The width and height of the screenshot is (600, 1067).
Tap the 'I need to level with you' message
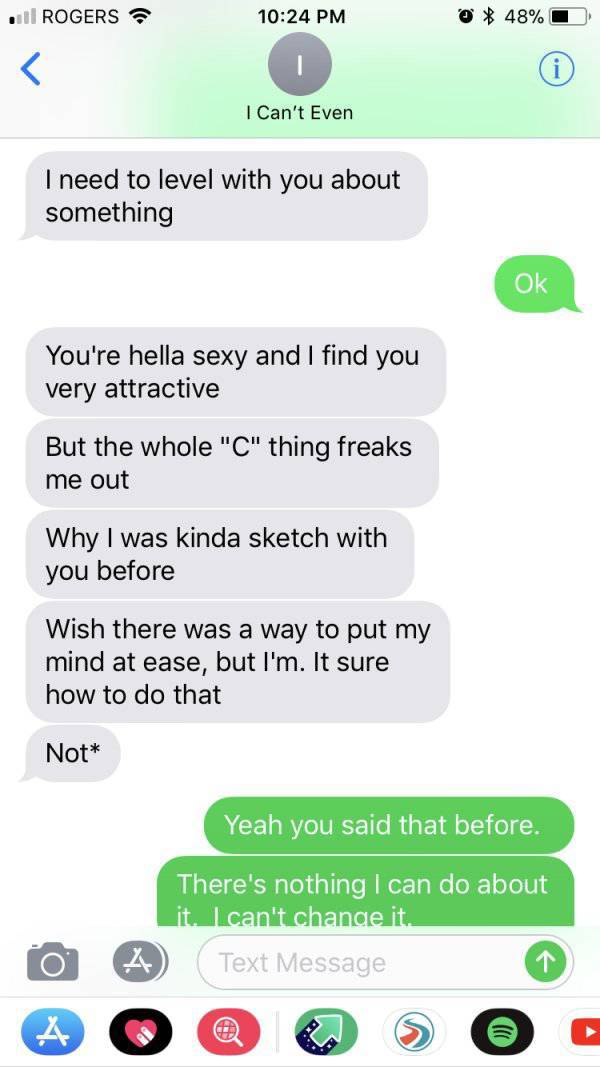coord(224,196)
